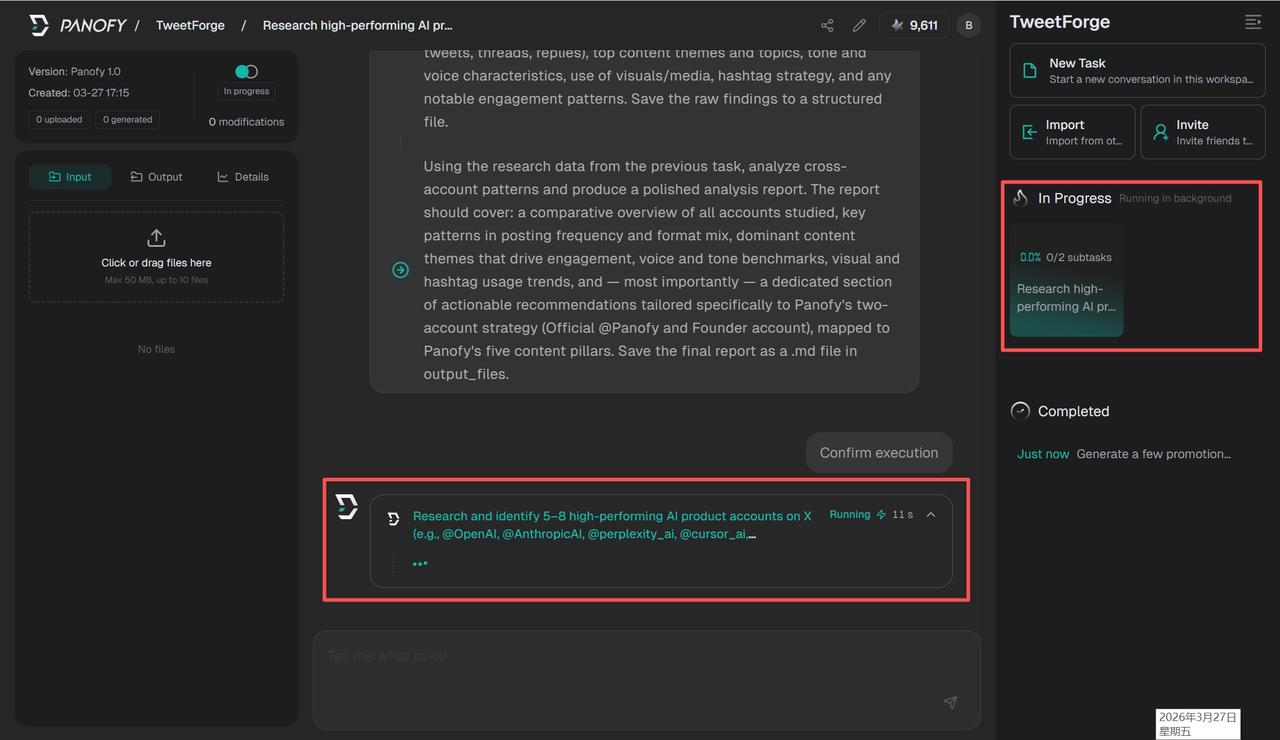1280x740 pixels.
Task: Invite friends with the Invite button
Action: [1202, 132]
